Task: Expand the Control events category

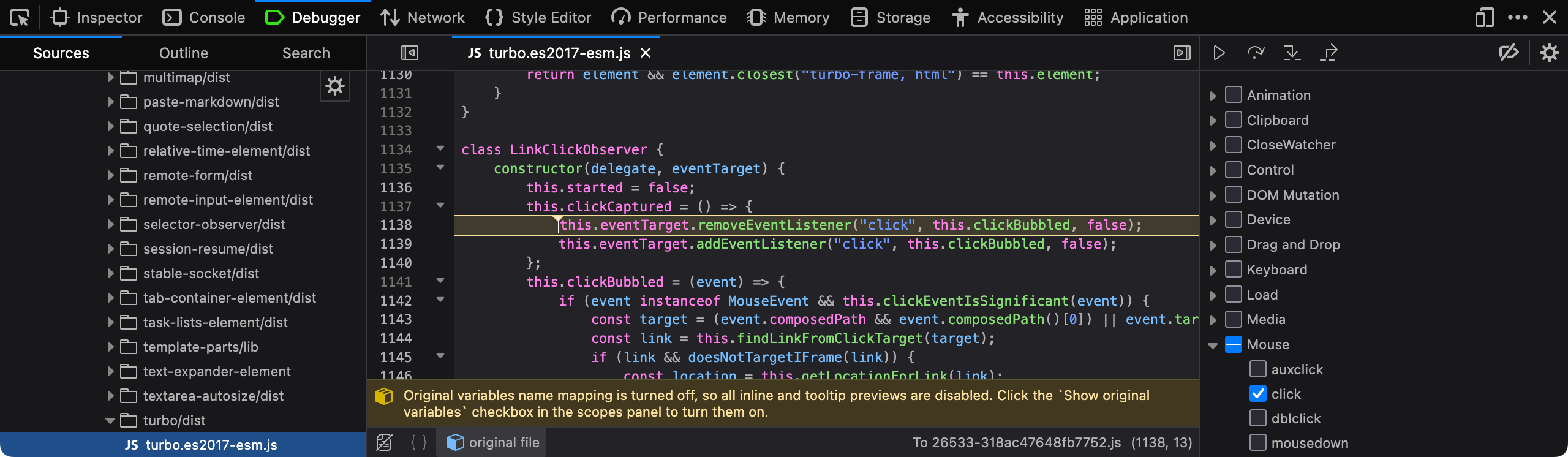Action: click(x=1213, y=170)
